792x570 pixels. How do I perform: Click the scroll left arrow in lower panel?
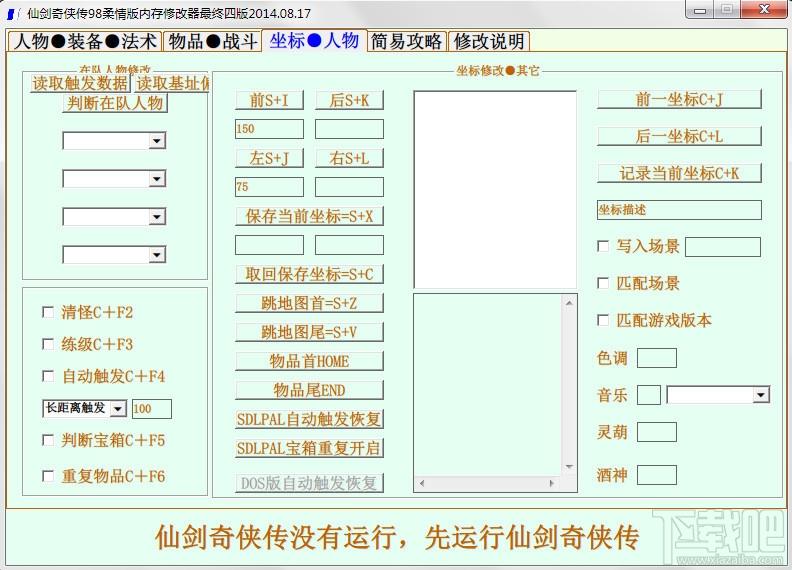[422, 484]
